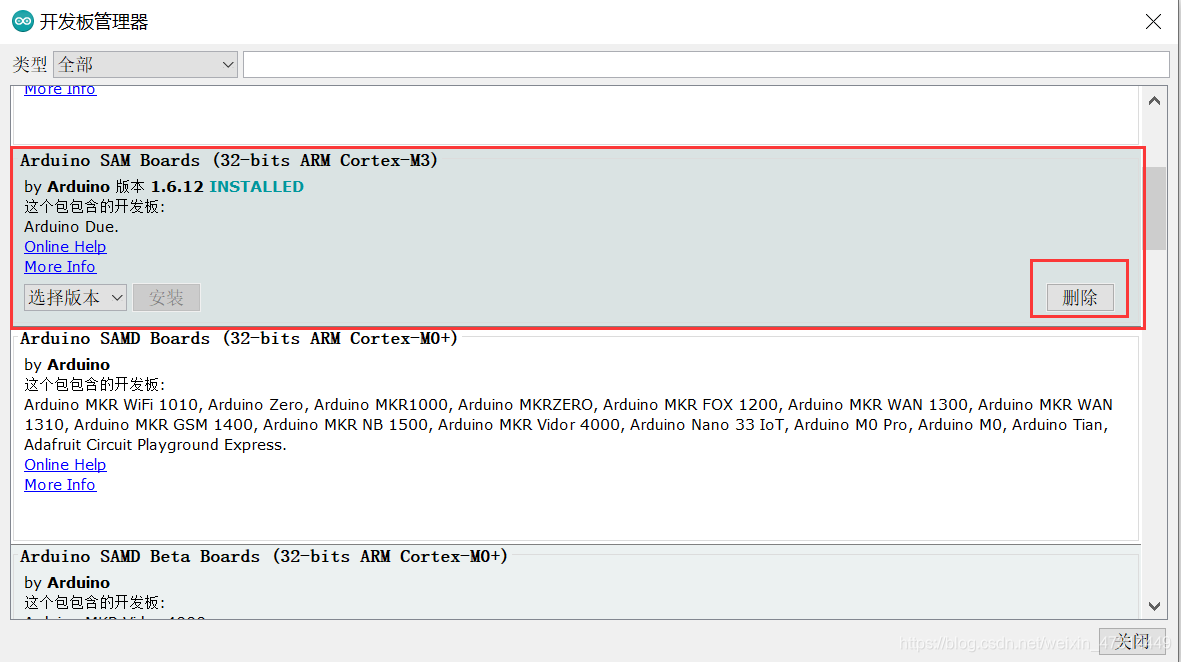Click the version number 1.6.12 text

[x=177, y=186]
